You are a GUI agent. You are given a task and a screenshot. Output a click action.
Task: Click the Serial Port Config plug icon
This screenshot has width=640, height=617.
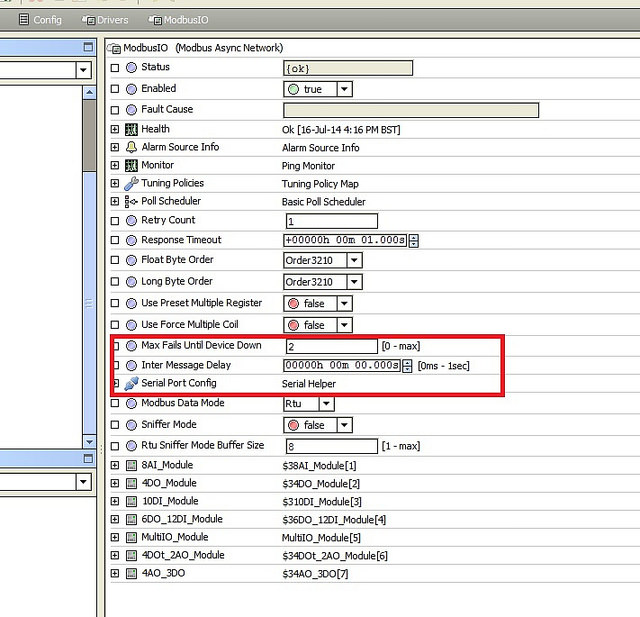[x=131, y=384]
